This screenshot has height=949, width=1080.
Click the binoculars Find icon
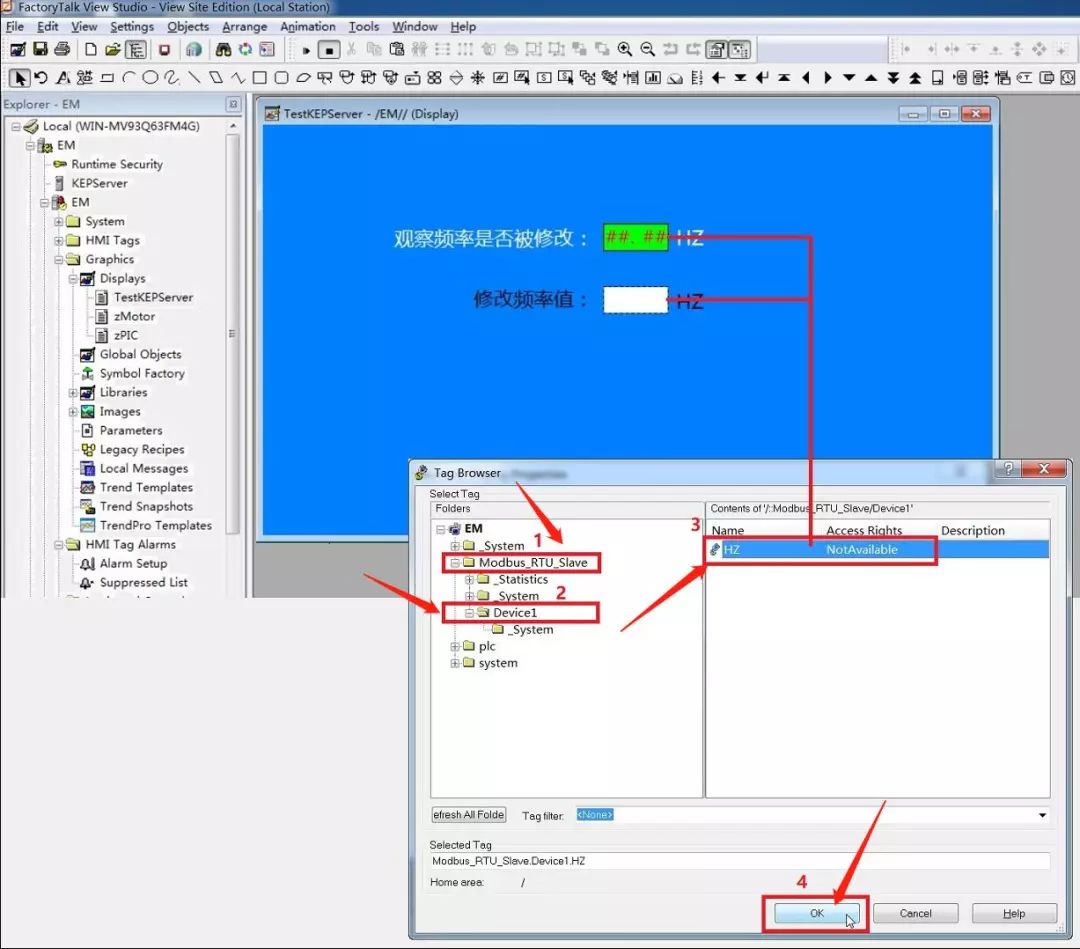223,50
